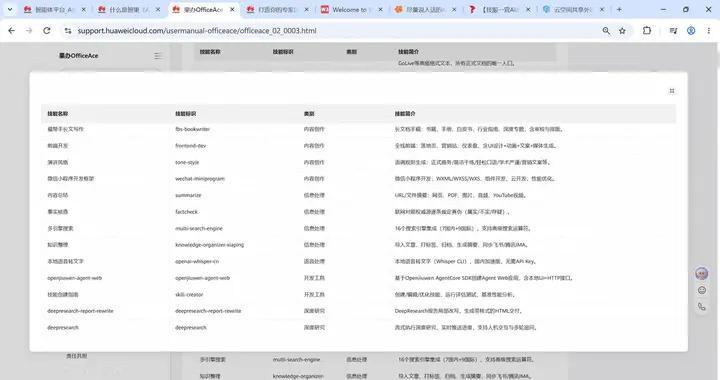Click the zoom magnifier icon in address bar
The image size is (720, 380).
click(x=606, y=31)
